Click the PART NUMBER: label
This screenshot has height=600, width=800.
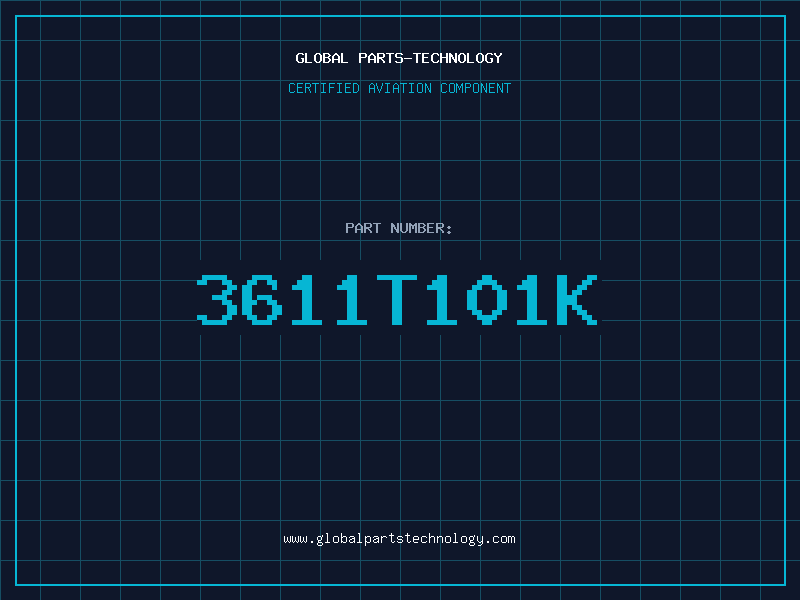399,228
